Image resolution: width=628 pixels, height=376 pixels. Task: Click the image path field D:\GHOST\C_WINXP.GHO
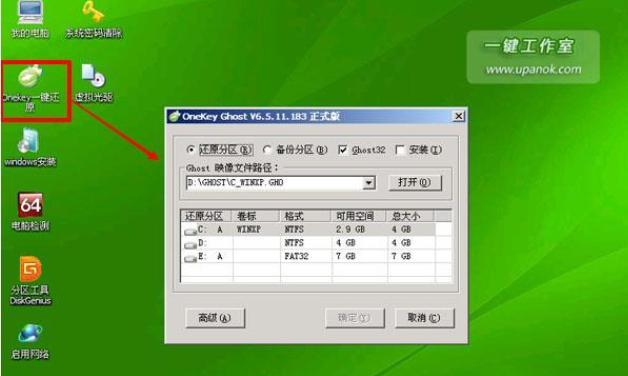[275, 183]
